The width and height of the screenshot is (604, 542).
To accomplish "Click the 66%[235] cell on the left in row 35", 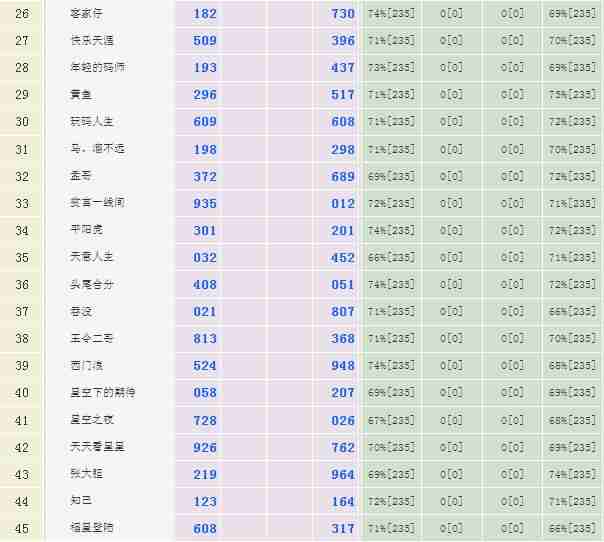I will click(391, 257).
